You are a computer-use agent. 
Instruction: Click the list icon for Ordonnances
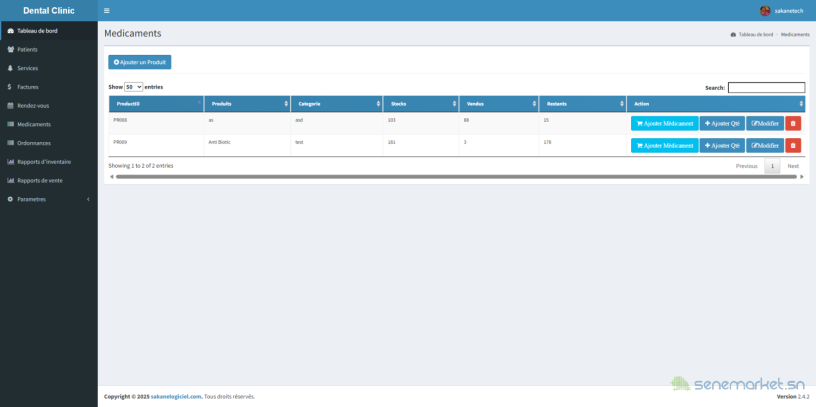tap(10, 143)
